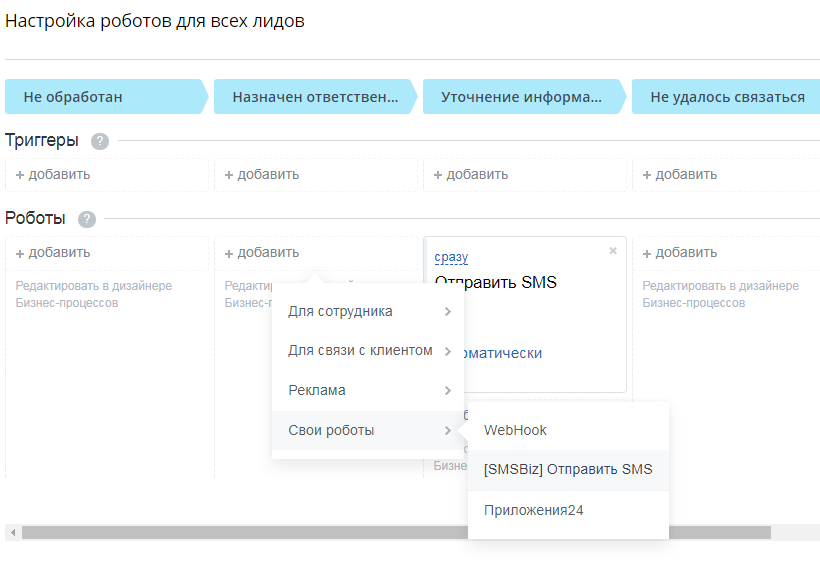Choose WebHook robot
Screen dimensions: 820x567
[568, 430]
